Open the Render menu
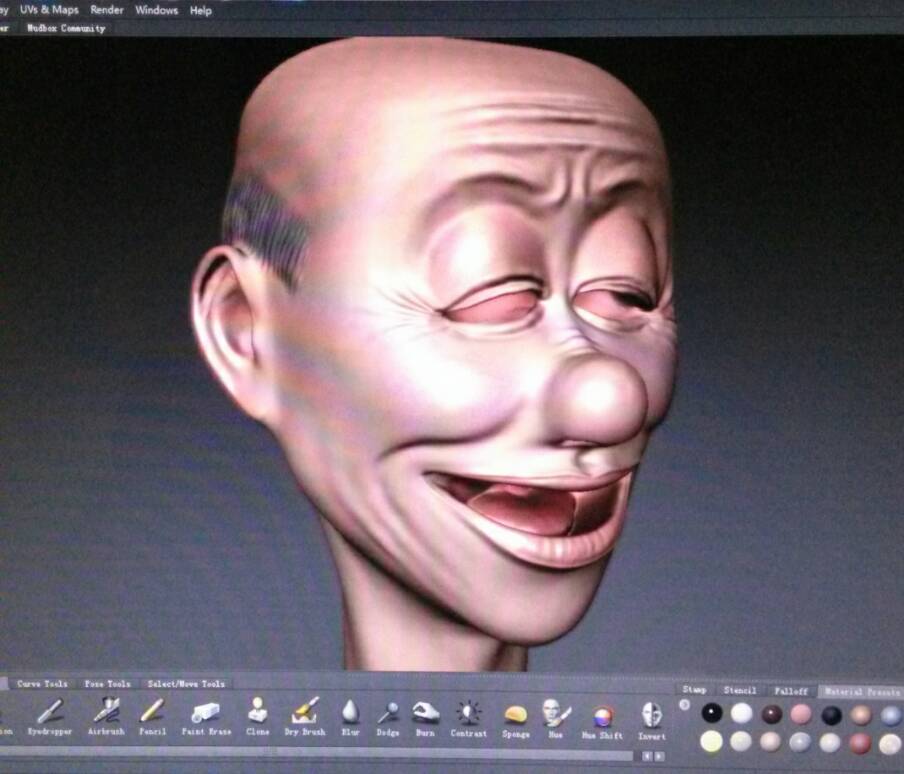904x774 pixels. click(x=107, y=10)
